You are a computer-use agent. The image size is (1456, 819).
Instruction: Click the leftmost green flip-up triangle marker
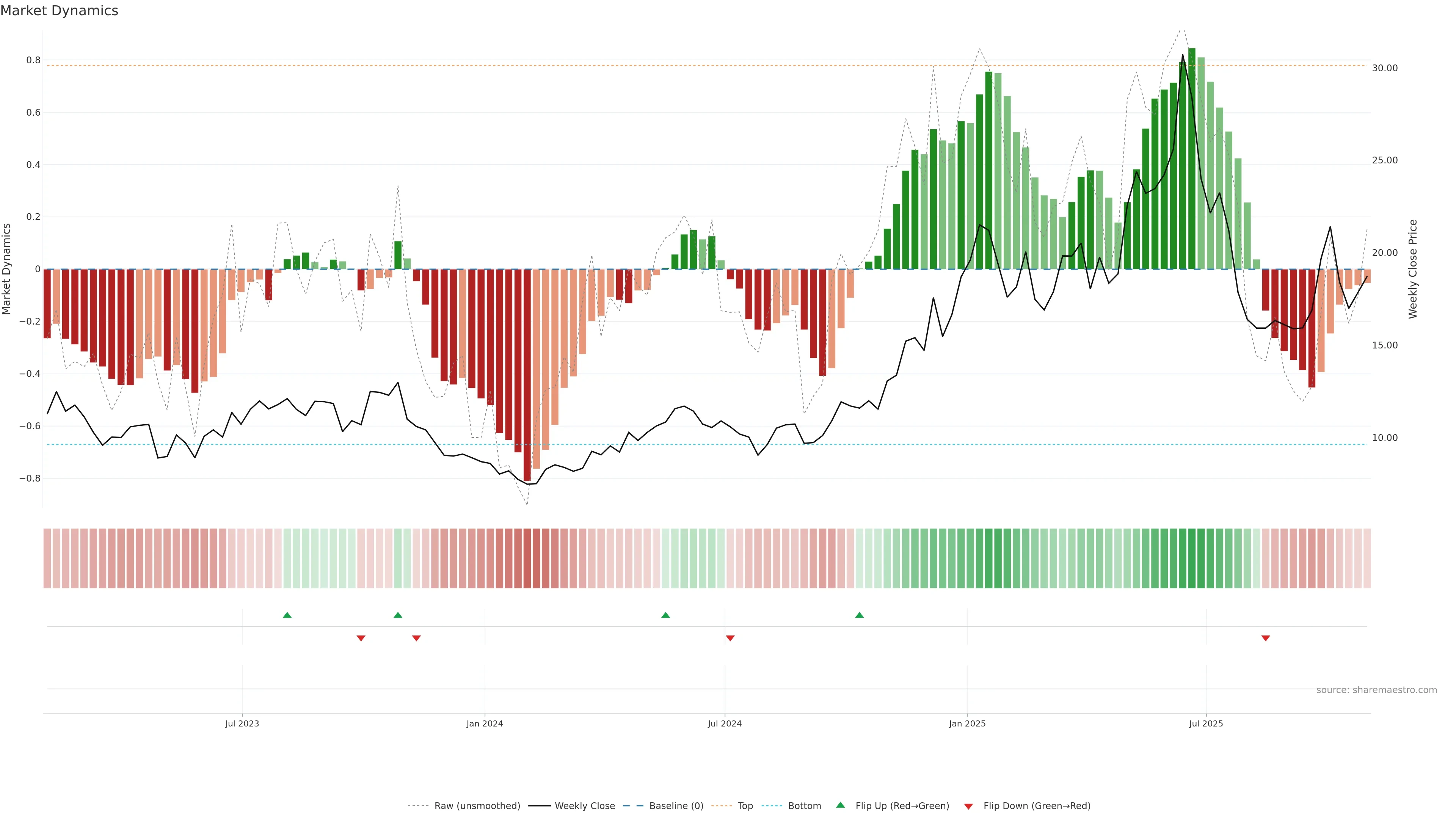287,615
